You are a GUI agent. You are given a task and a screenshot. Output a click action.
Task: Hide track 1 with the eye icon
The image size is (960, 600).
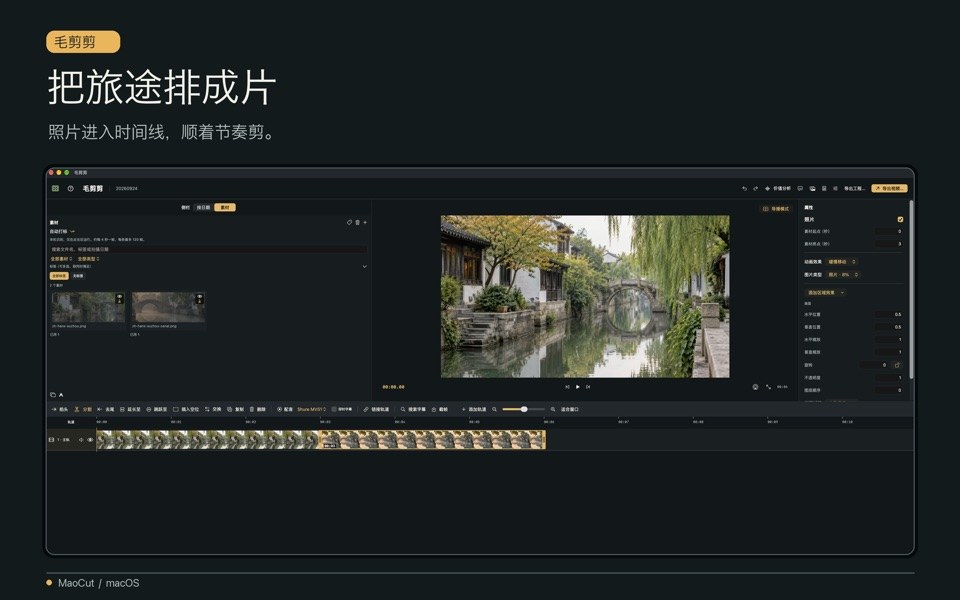(90, 440)
